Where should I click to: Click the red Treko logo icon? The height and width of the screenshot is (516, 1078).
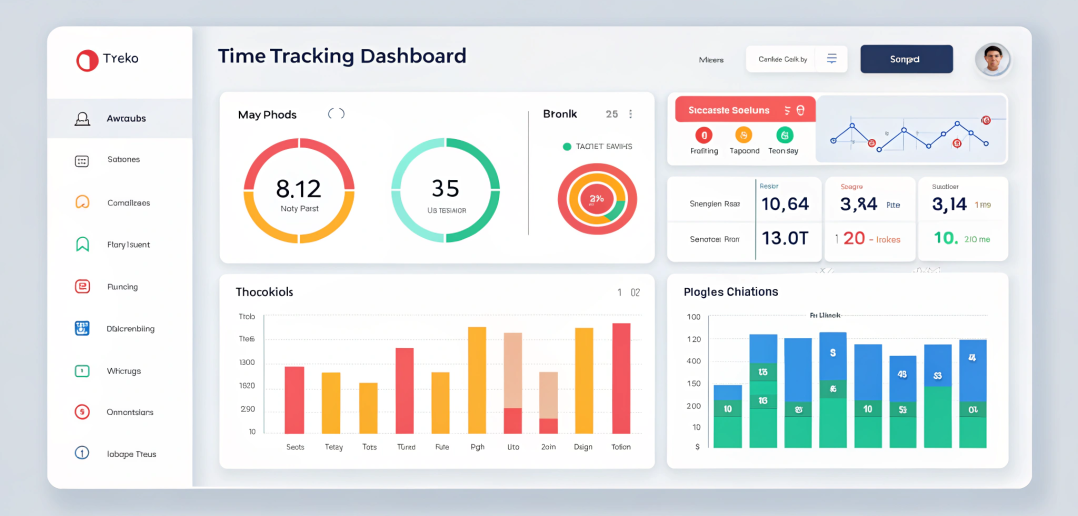(x=87, y=60)
